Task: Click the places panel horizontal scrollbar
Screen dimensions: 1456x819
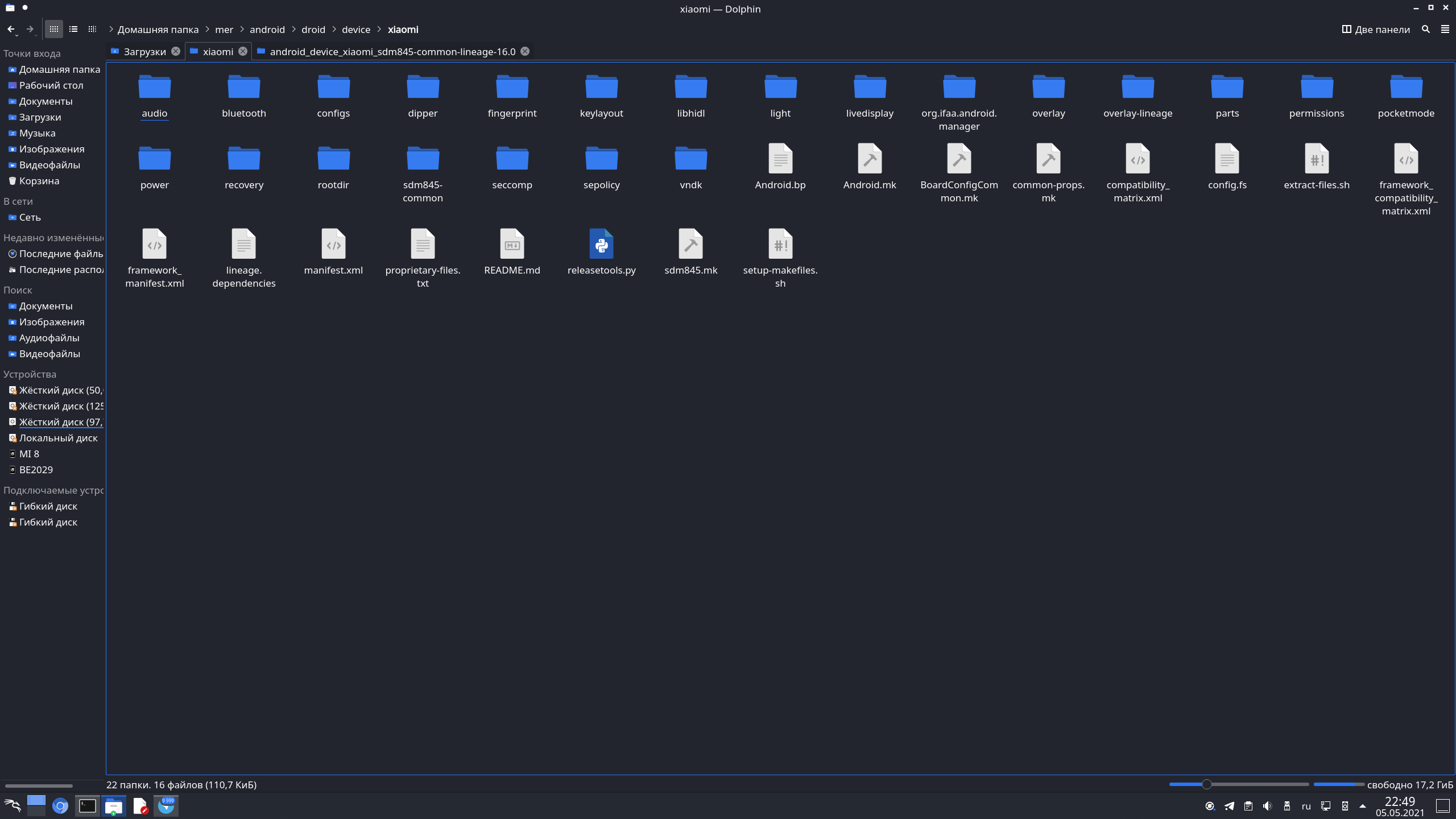Action: pos(39,785)
